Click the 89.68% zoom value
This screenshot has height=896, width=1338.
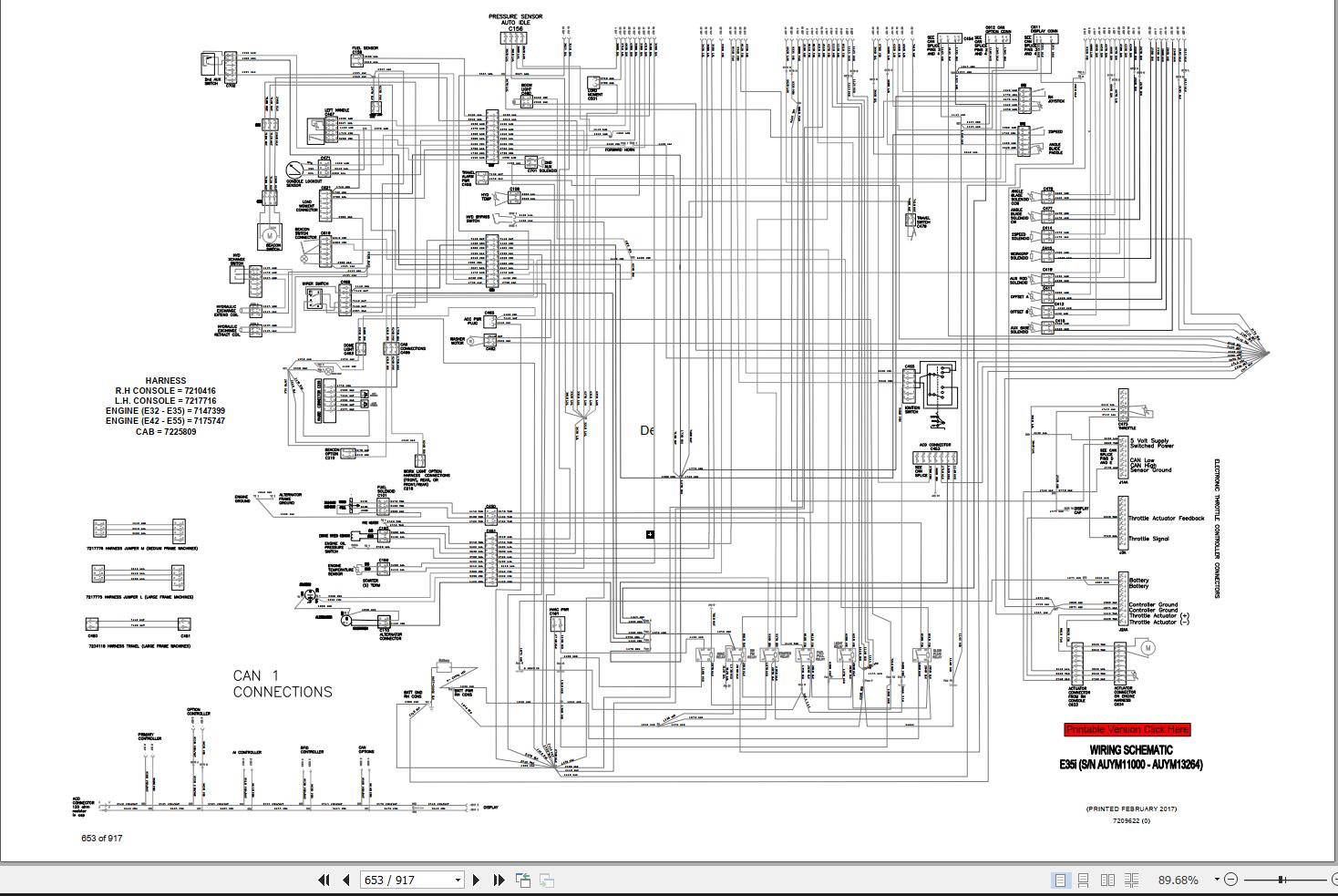[x=1178, y=880]
